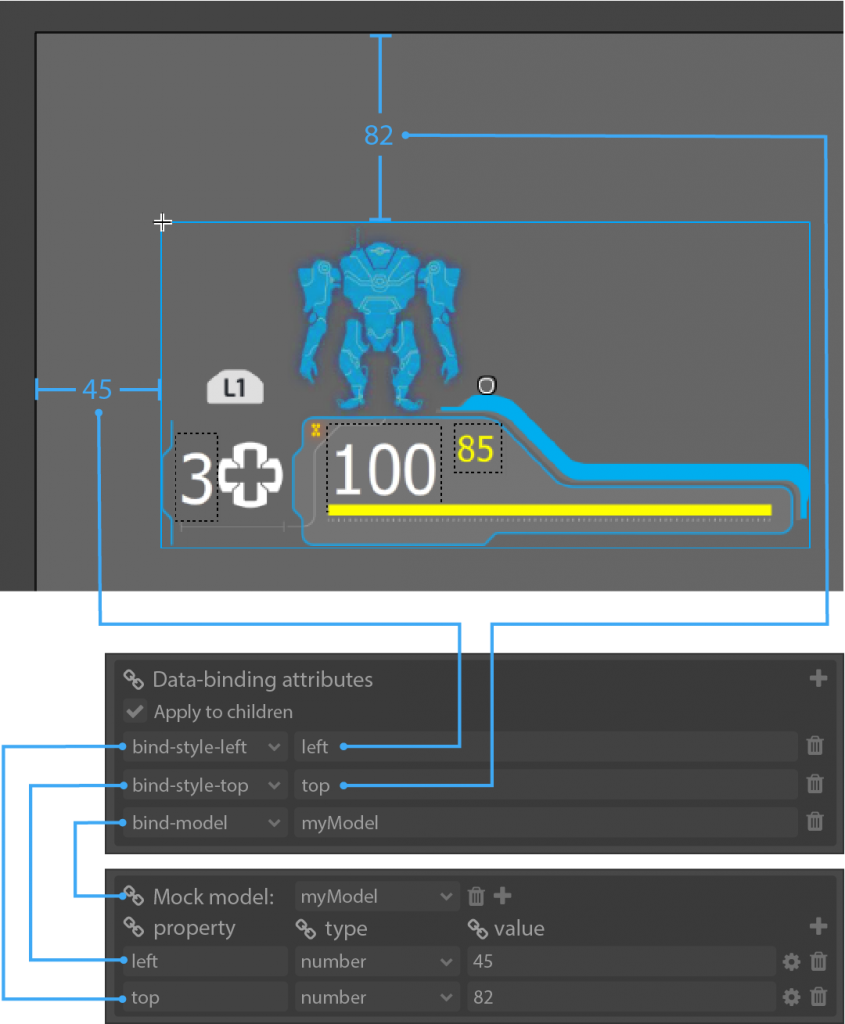Viewport: 845px width, 1024px height.
Task: Select the L1 button badge in canvas
Action: click(x=235, y=388)
